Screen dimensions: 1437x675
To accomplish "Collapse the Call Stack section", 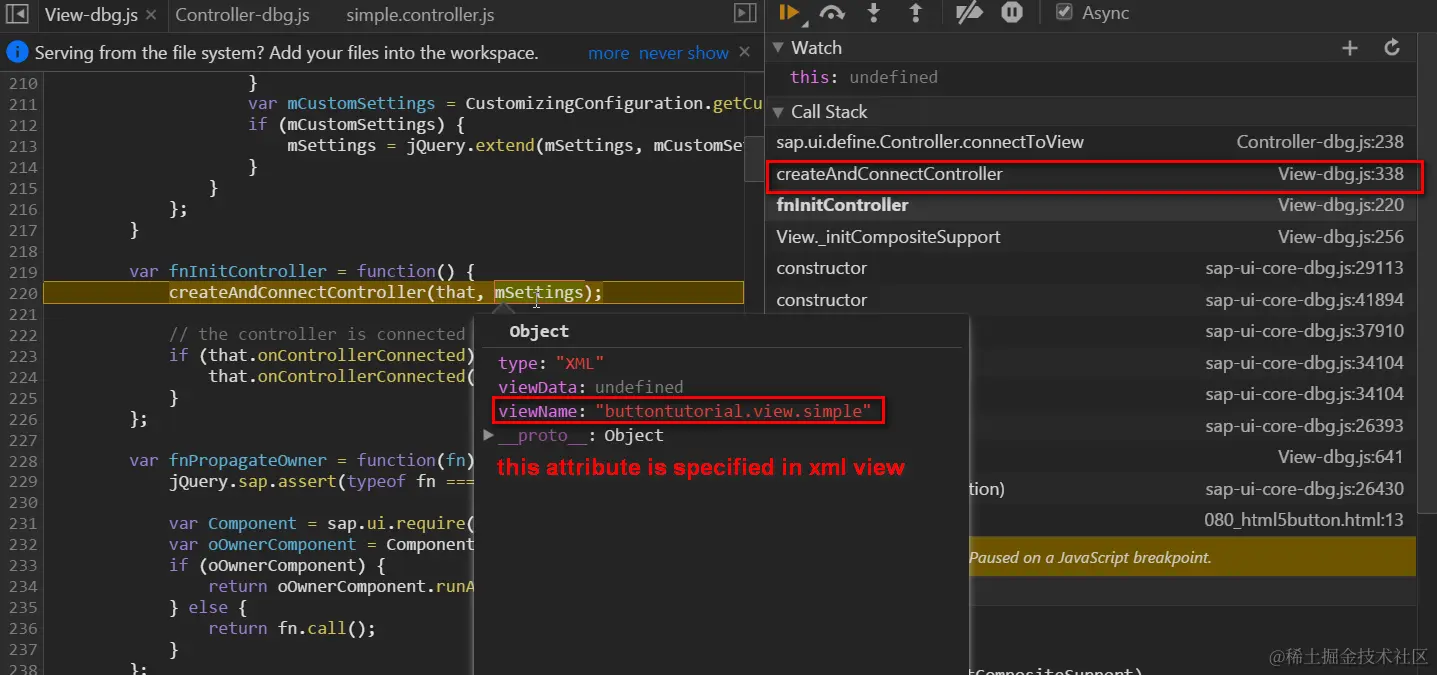I will (779, 111).
